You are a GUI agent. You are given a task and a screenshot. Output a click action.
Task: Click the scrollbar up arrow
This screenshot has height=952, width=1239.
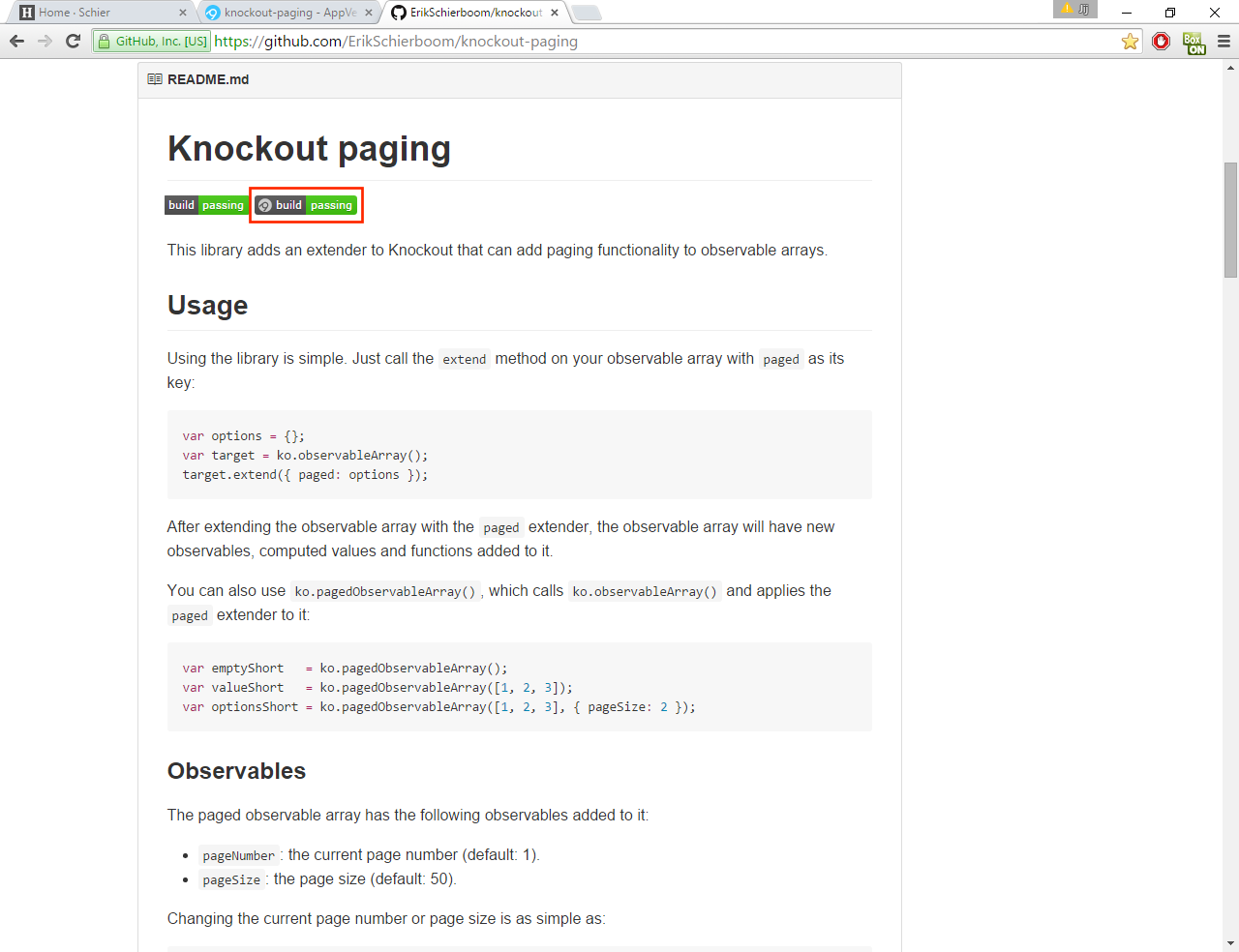pyautogui.click(x=1230, y=68)
